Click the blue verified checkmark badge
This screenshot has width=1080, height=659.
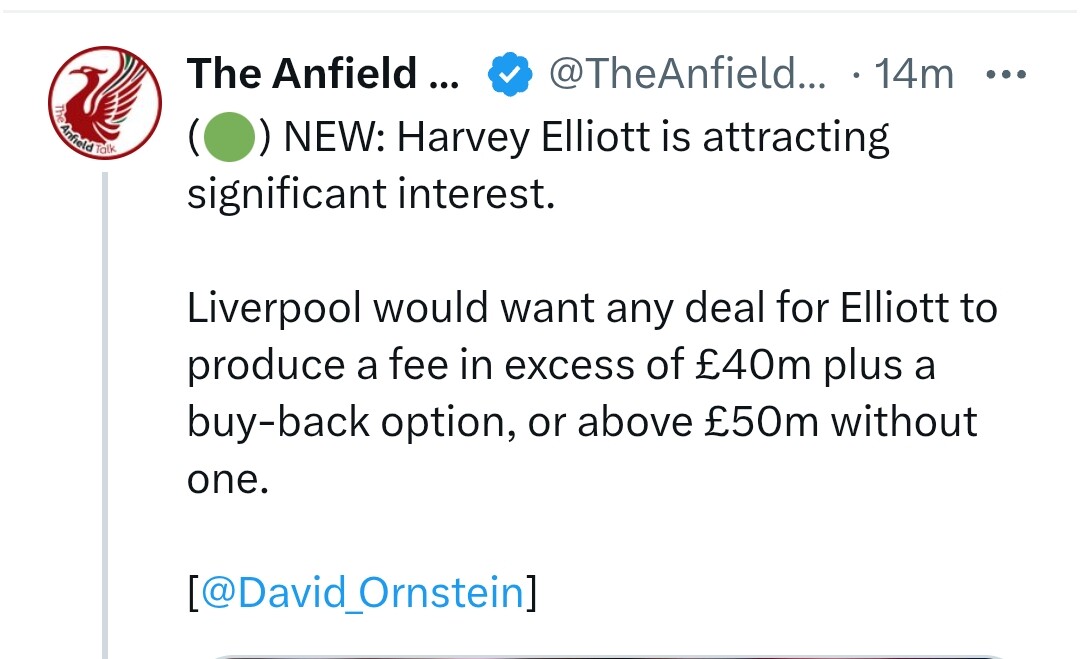[508, 74]
